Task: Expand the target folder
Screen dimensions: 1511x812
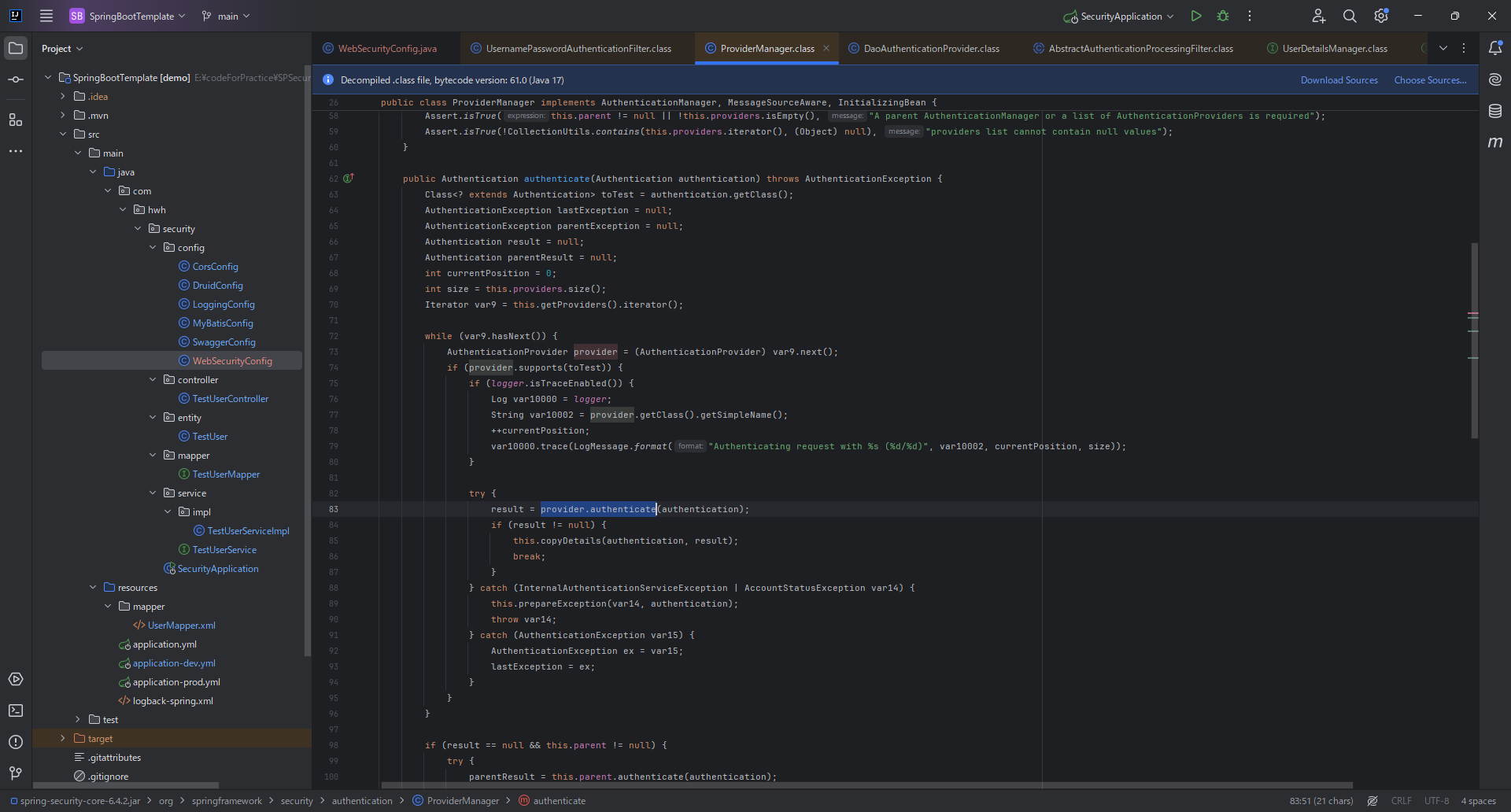Action: tap(63, 738)
